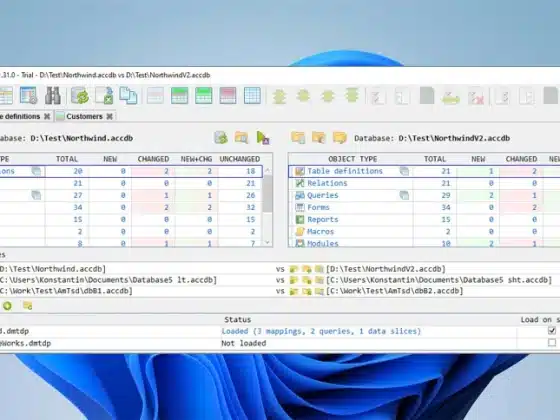
Task: Click the copy icon in right Table definitions row
Action: [x=404, y=171]
